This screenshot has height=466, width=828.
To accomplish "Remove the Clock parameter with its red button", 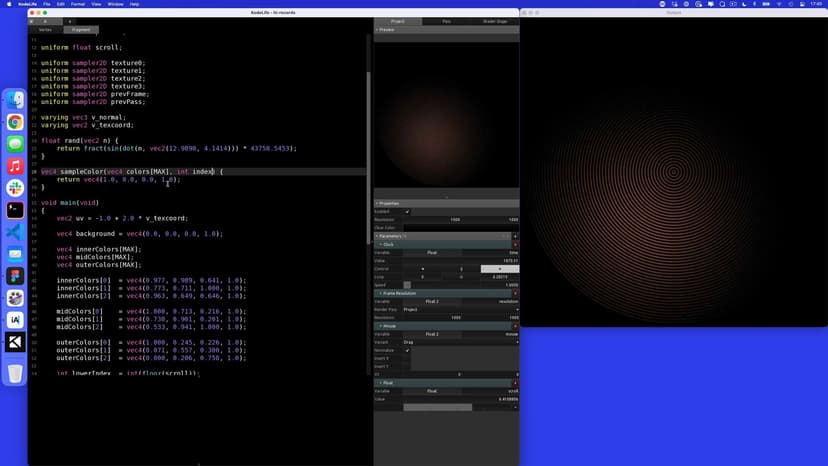I will click(516, 244).
